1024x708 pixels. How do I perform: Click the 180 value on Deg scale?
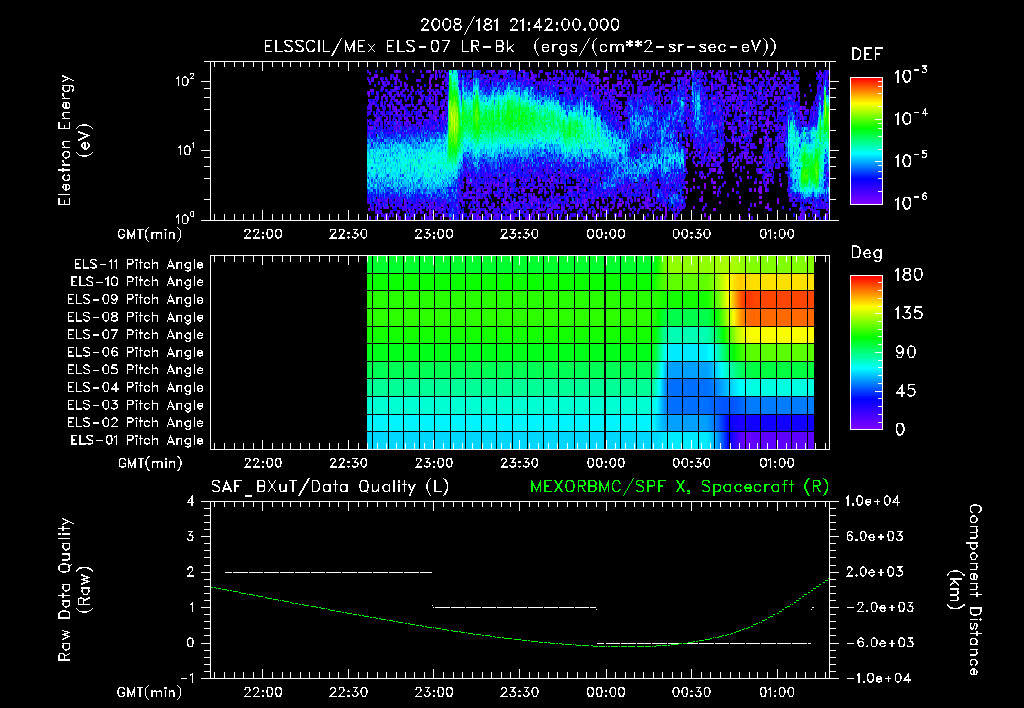pos(908,275)
